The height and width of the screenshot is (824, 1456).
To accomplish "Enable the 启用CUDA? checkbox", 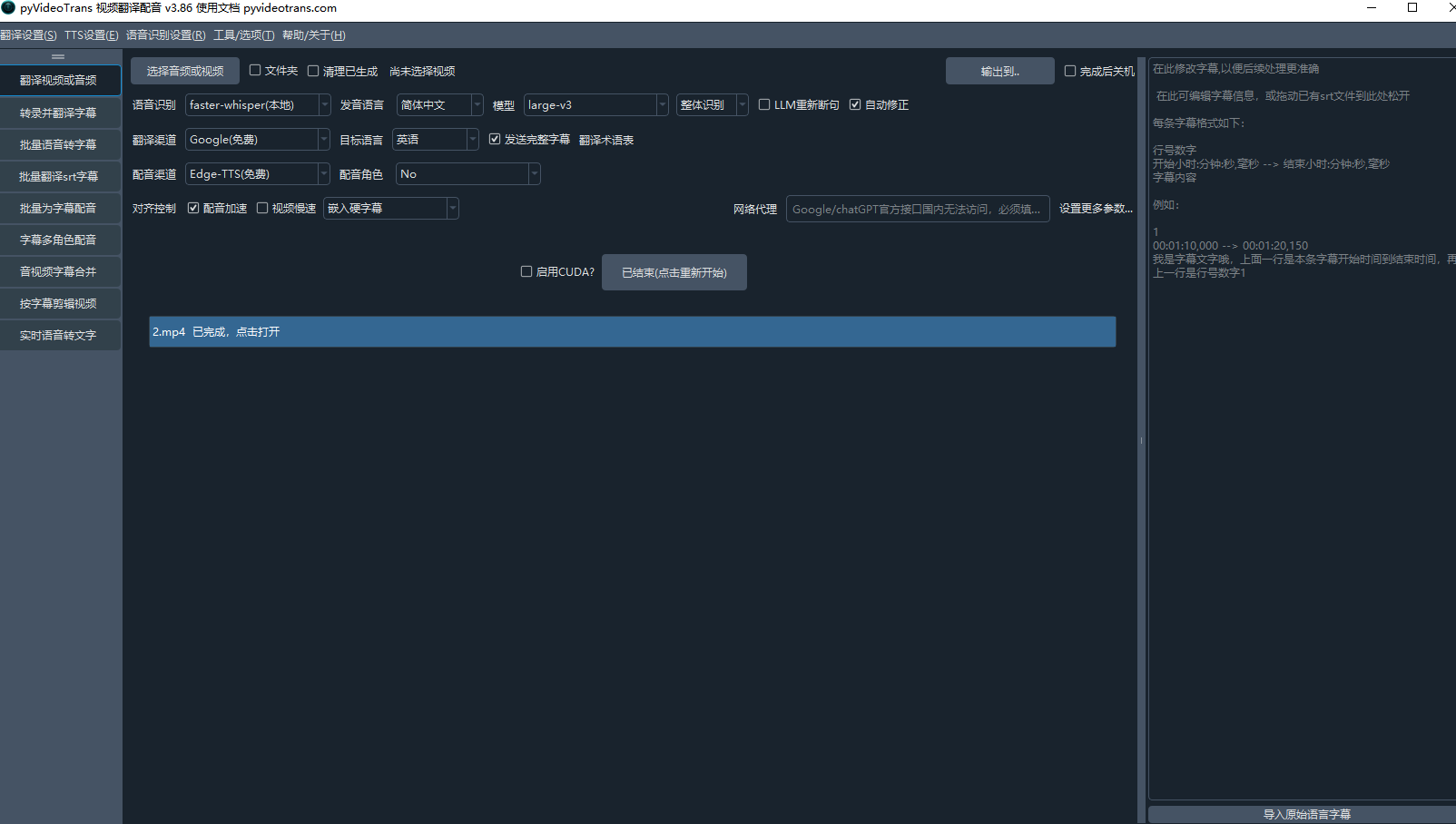I will pos(526,271).
